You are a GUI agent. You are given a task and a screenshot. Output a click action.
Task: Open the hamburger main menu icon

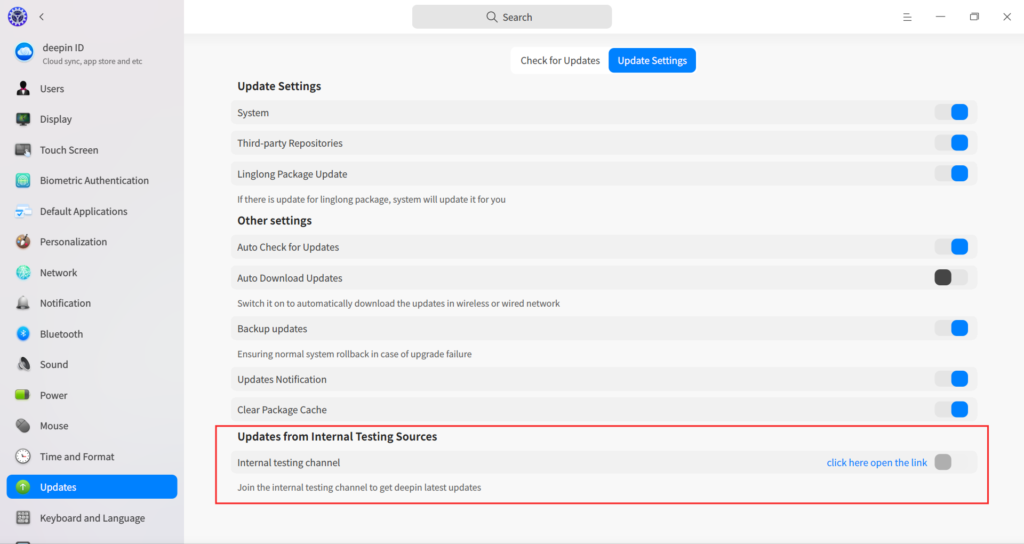click(907, 17)
